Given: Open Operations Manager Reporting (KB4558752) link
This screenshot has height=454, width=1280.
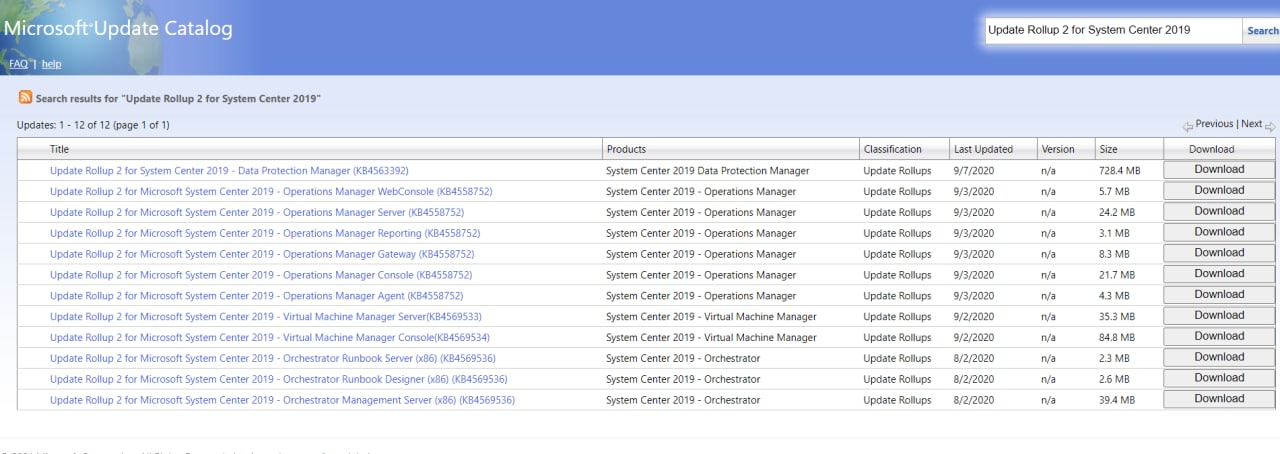Looking at the screenshot, I should (265, 234).
